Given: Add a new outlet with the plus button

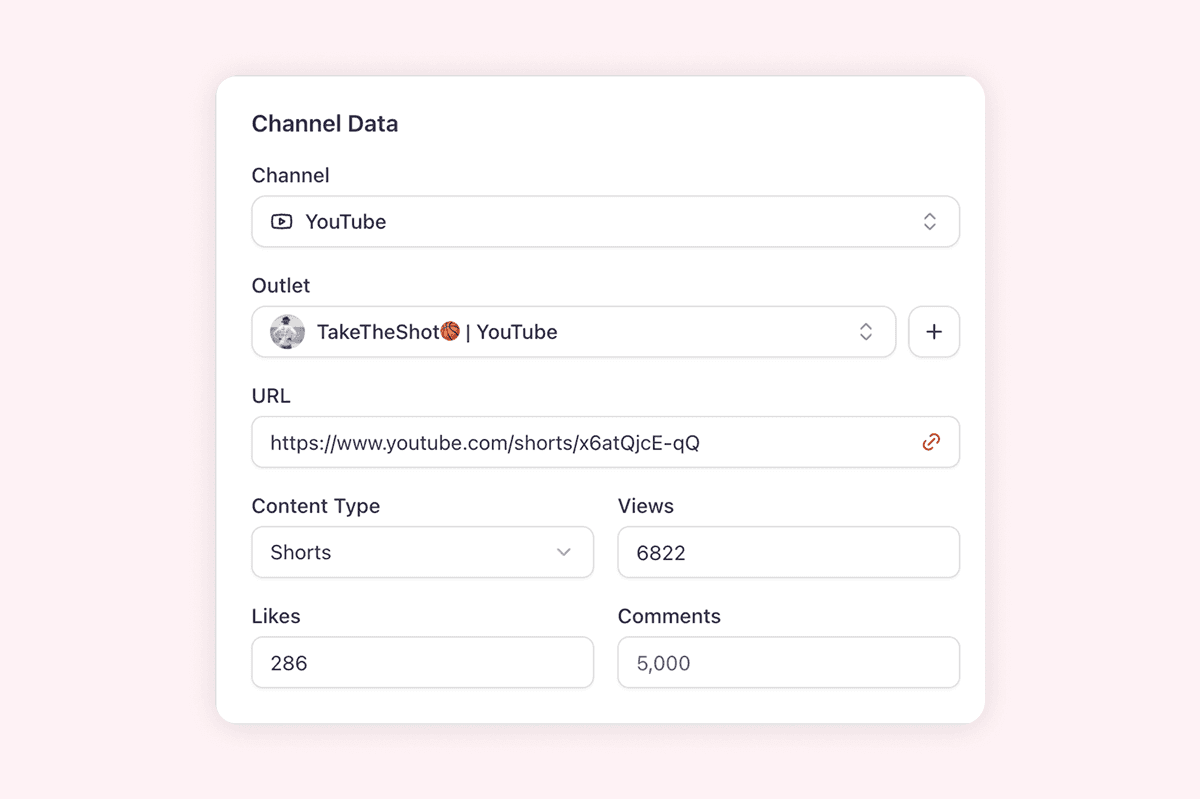Looking at the screenshot, I should coord(933,331).
